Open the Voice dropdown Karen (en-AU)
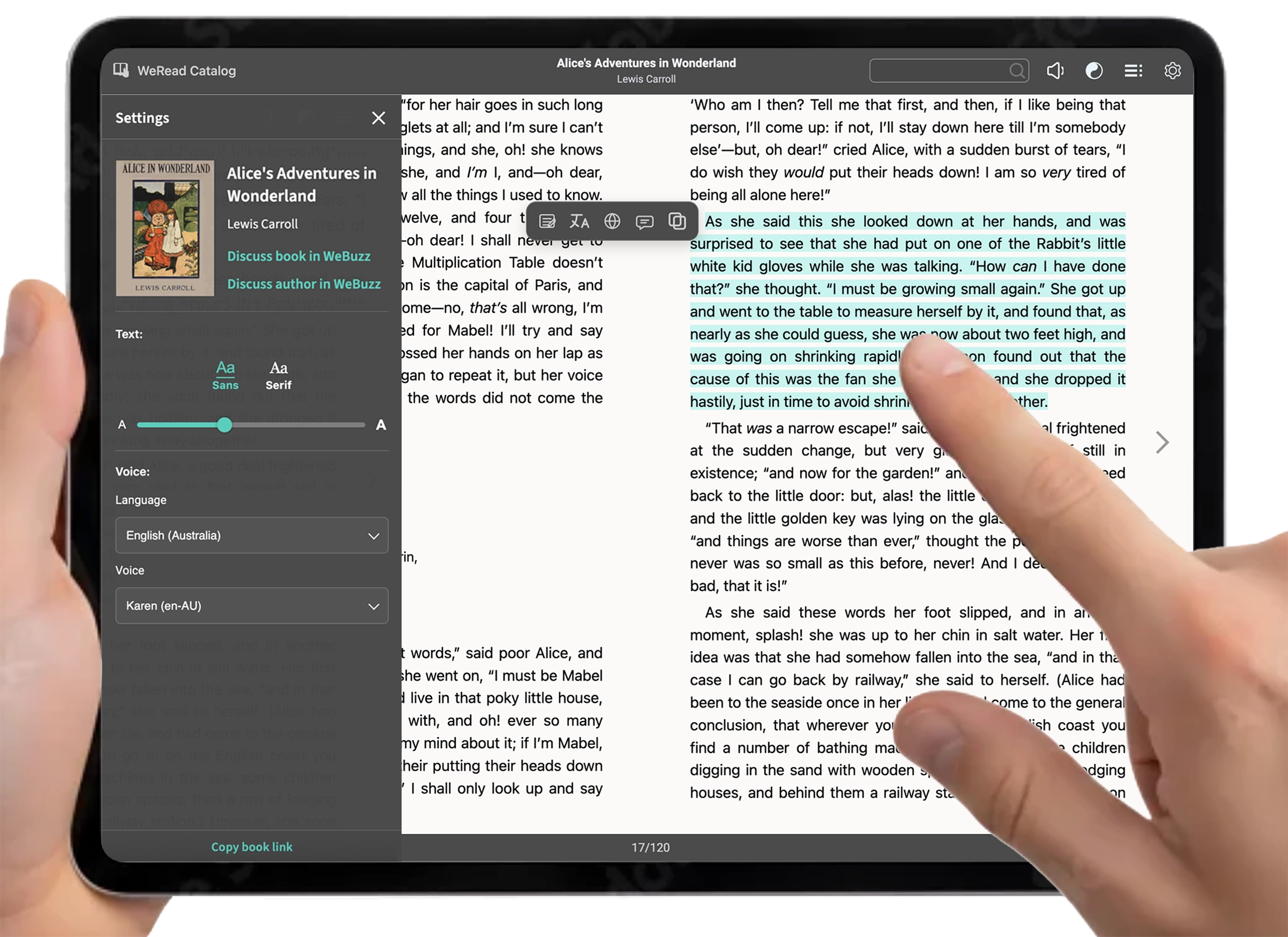The width and height of the screenshot is (1288, 937). [252, 606]
